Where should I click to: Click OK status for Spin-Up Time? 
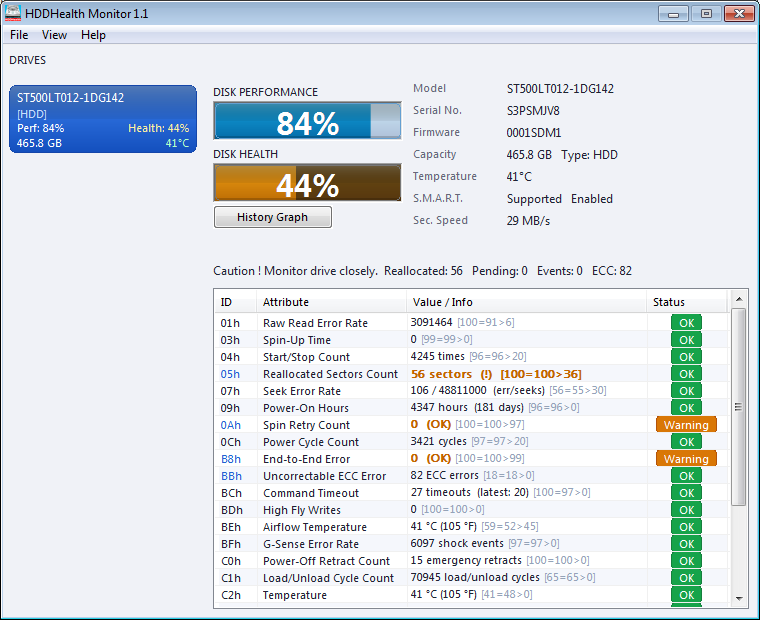(686, 340)
